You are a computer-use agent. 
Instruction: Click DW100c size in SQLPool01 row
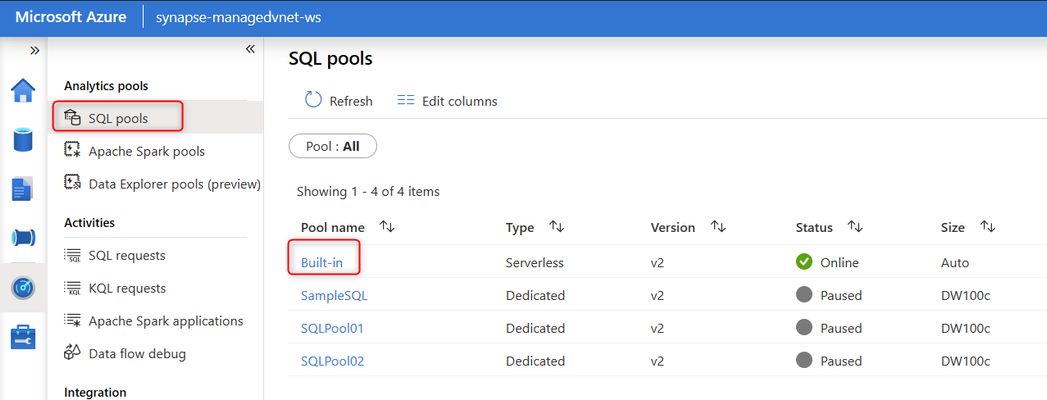pos(965,329)
